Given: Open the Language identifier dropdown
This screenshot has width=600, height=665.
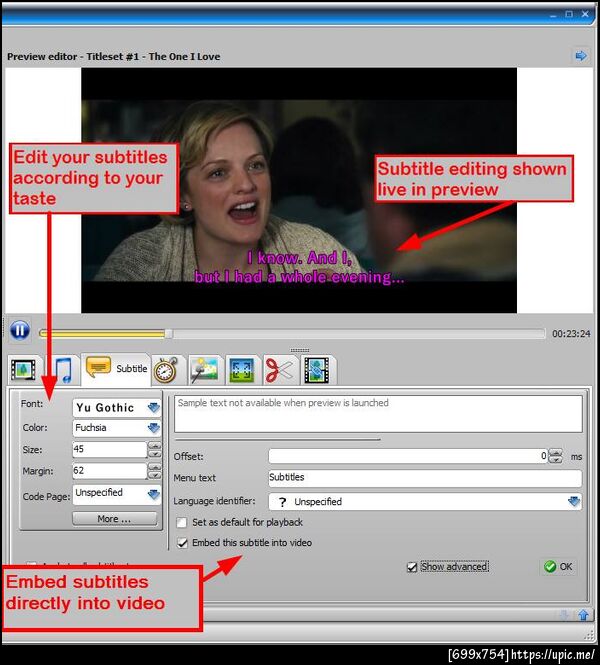Looking at the screenshot, I should pyautogui.click(x=573, y=502).
